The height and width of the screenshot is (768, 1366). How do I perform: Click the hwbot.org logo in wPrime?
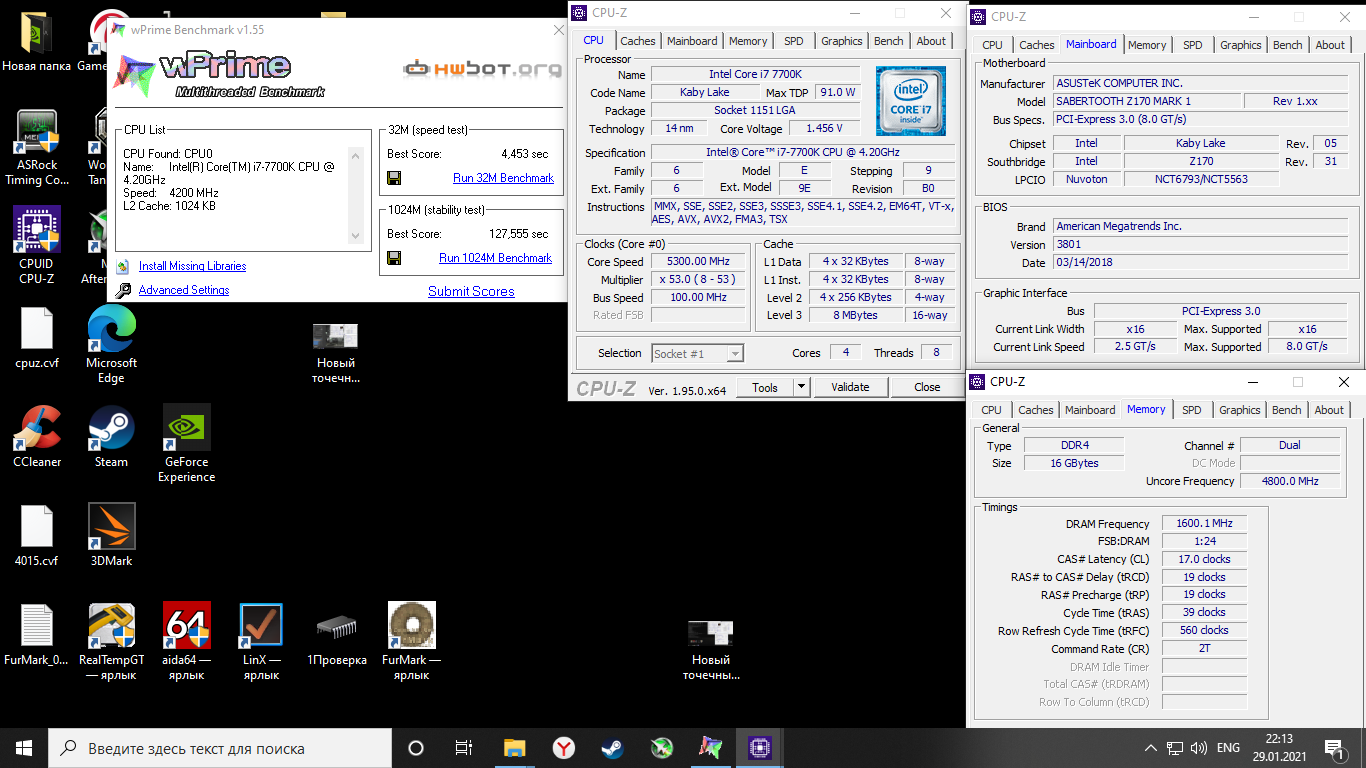point(482,69)
